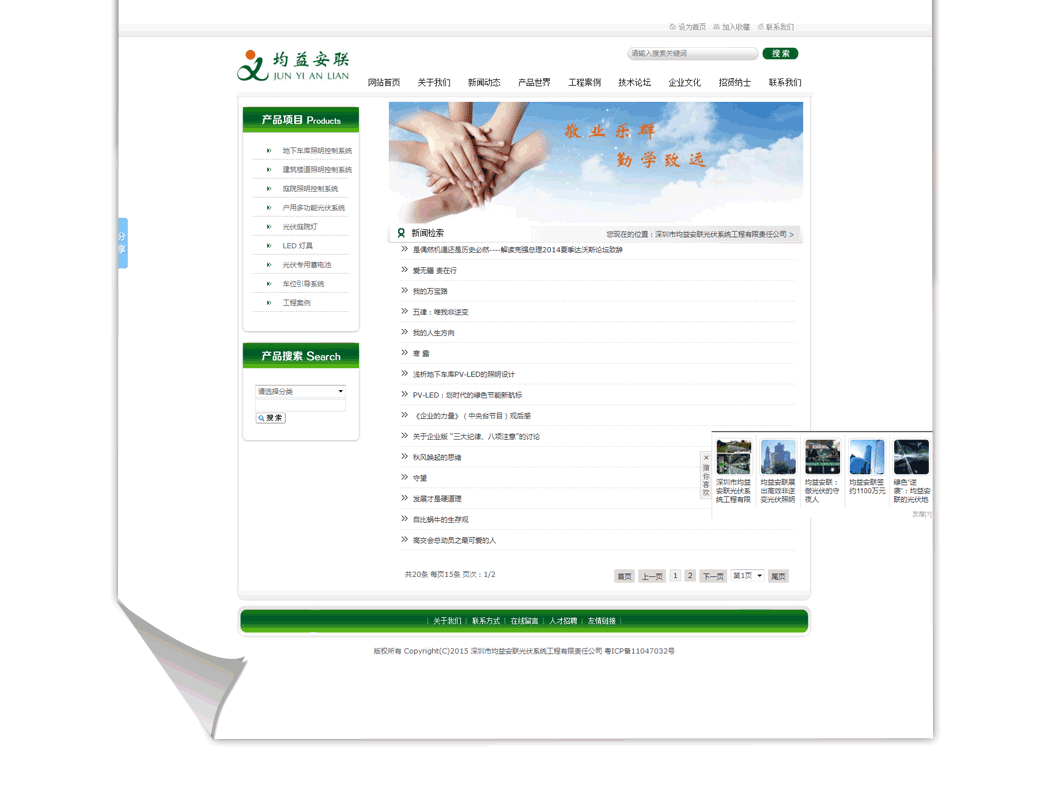The width and height of the screenshot is (1040, 808).
Task: Expand the 第1页 page selector dropdown
Action: (747, 576)
